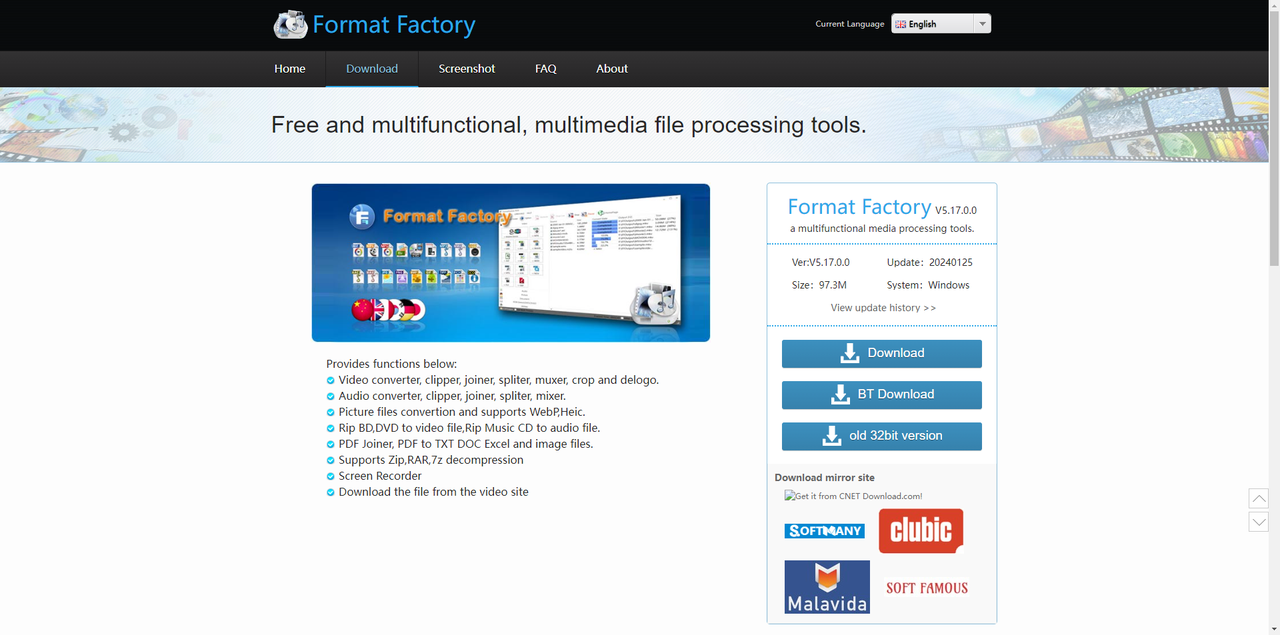
Task: Click the Format Factory promo screenshot image
Action: pyautogui.click(x=511, y=263)
